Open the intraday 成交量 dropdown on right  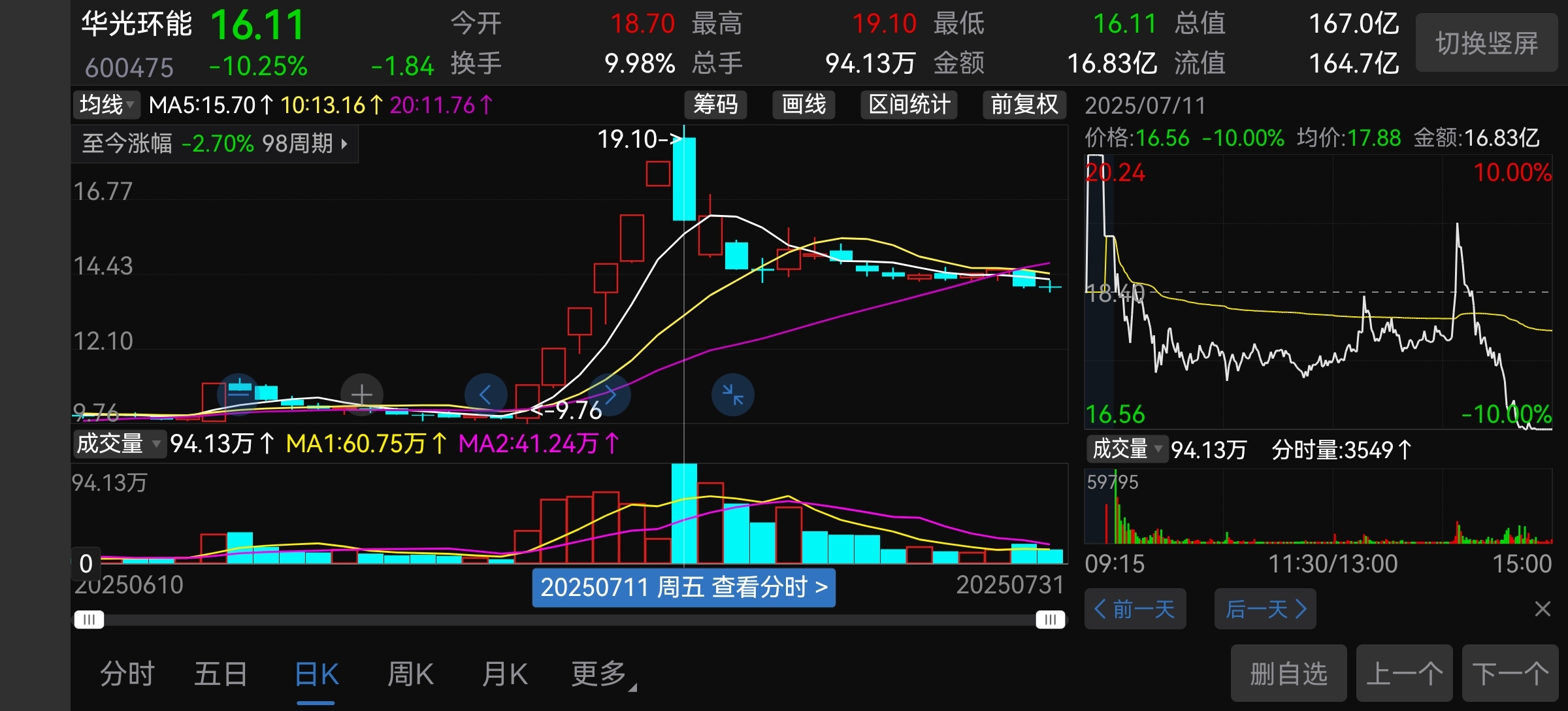pos(1127,449)
